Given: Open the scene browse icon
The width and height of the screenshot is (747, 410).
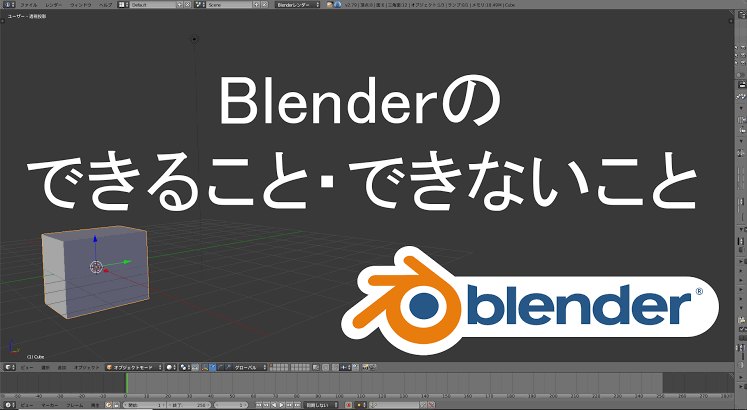Looking at the screenshot, I should click(200, 5).
